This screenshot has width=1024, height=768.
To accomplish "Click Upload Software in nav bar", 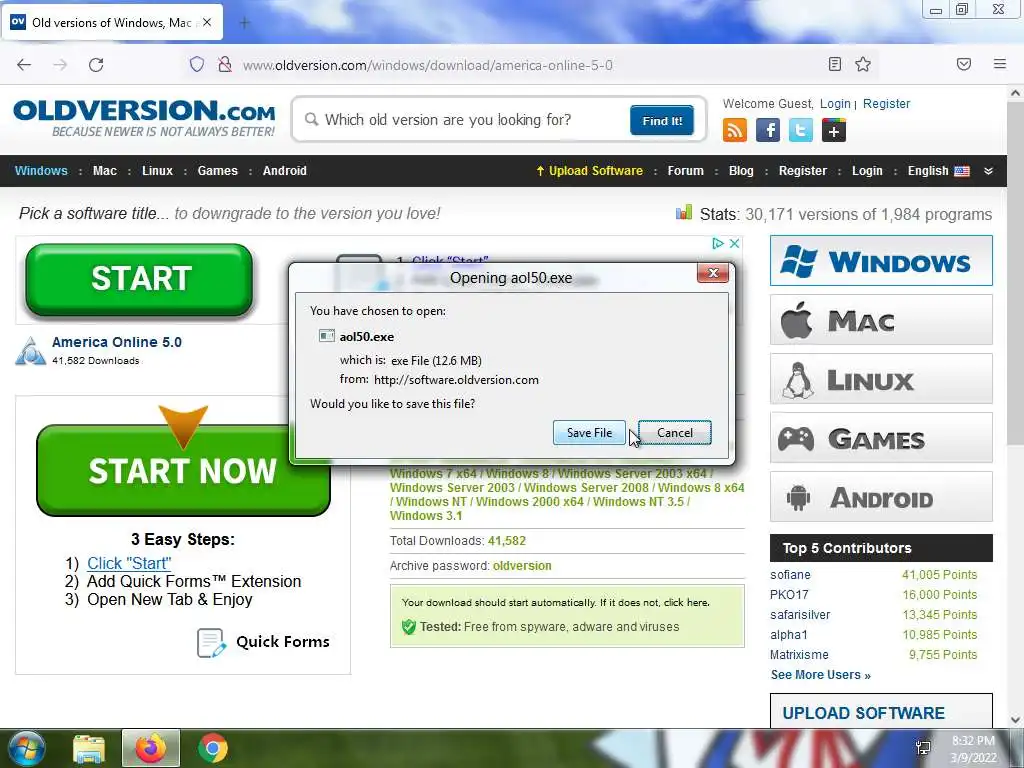I will coord(589,171).
